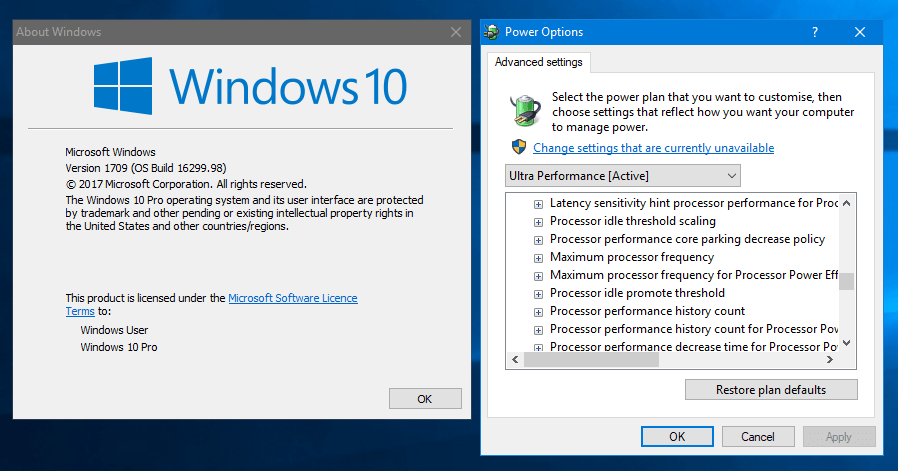Image resolution: width=898 pixels, height=471 pixels.
Task: Click the horizontal scroll right arrow
Action: coord(830,359)
